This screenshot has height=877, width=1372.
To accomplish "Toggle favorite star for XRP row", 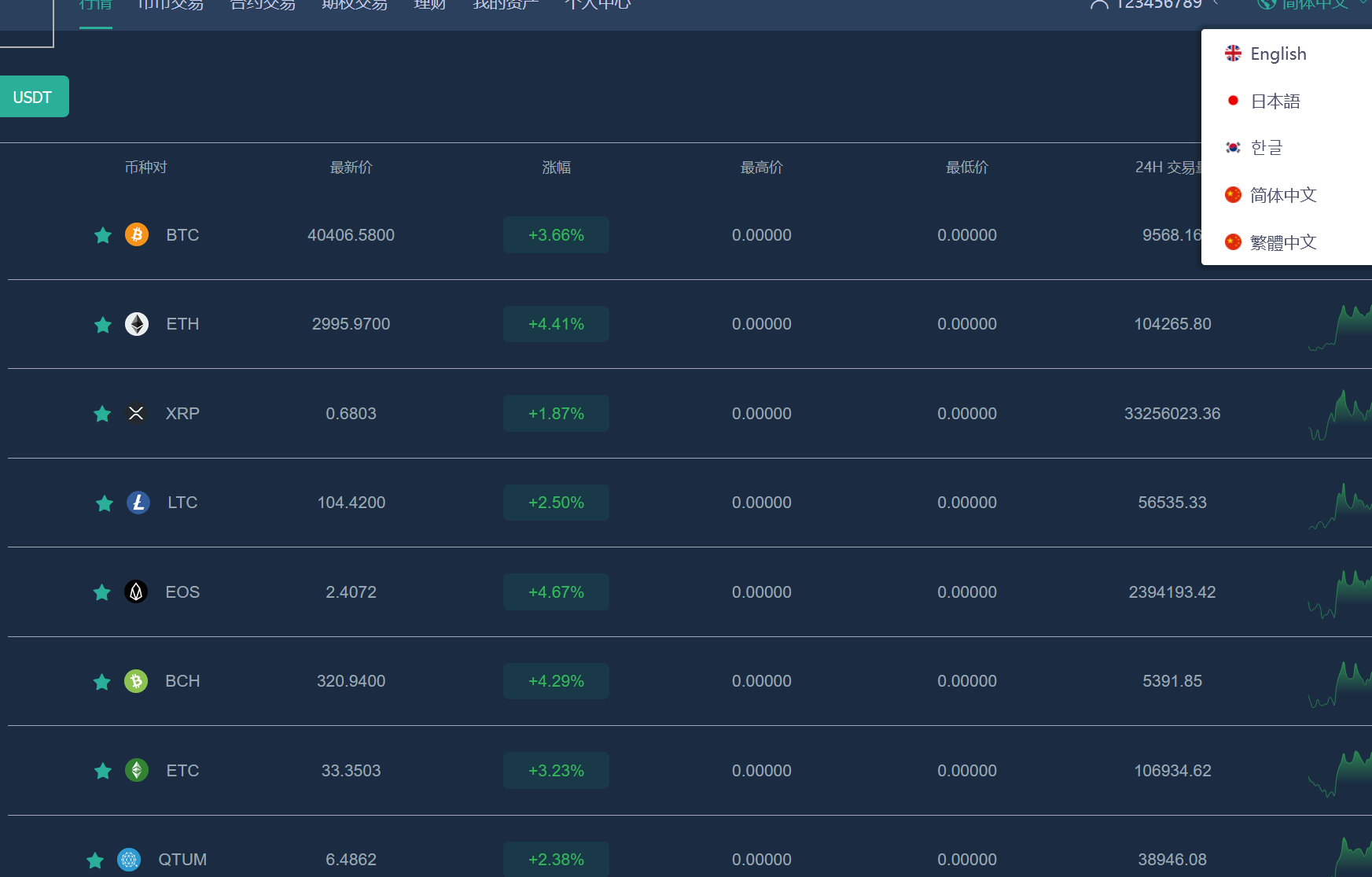I will coord(102,414).
